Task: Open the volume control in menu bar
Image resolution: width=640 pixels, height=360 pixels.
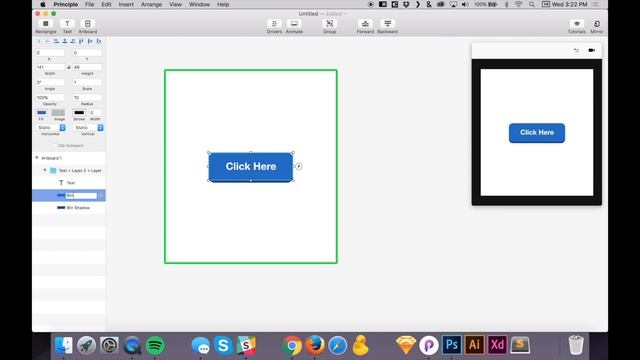Action: pos(465,4)
